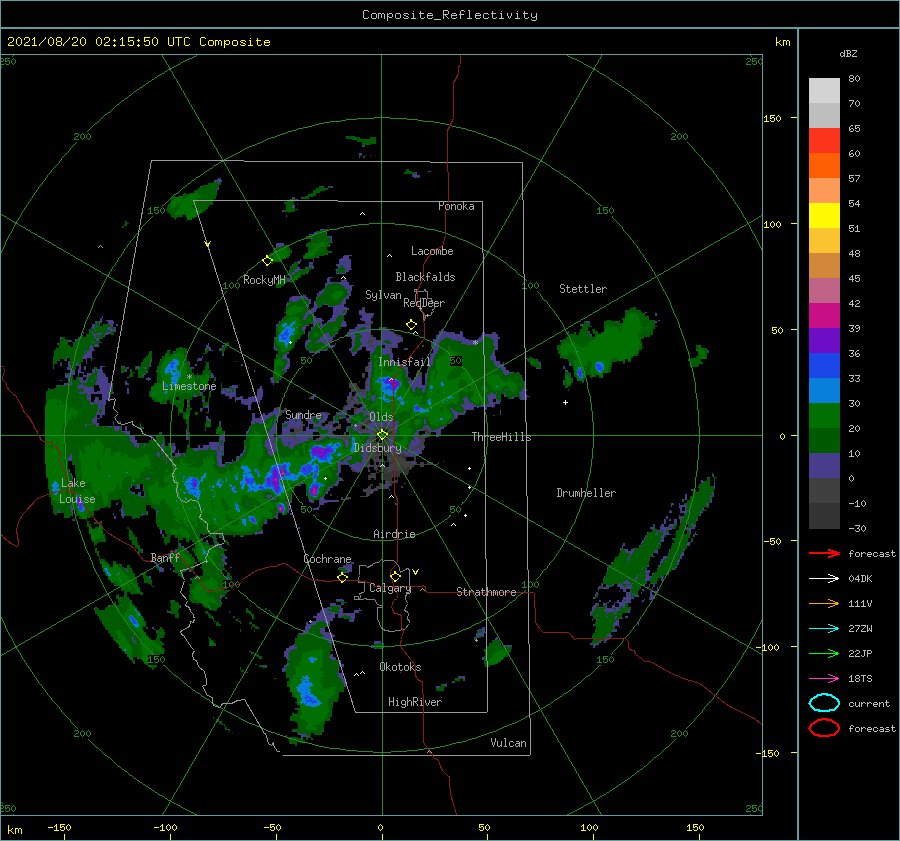This screenshot has height=841, width=900.
Task: Select the Lake Louise label
Action: click(77, 491)
